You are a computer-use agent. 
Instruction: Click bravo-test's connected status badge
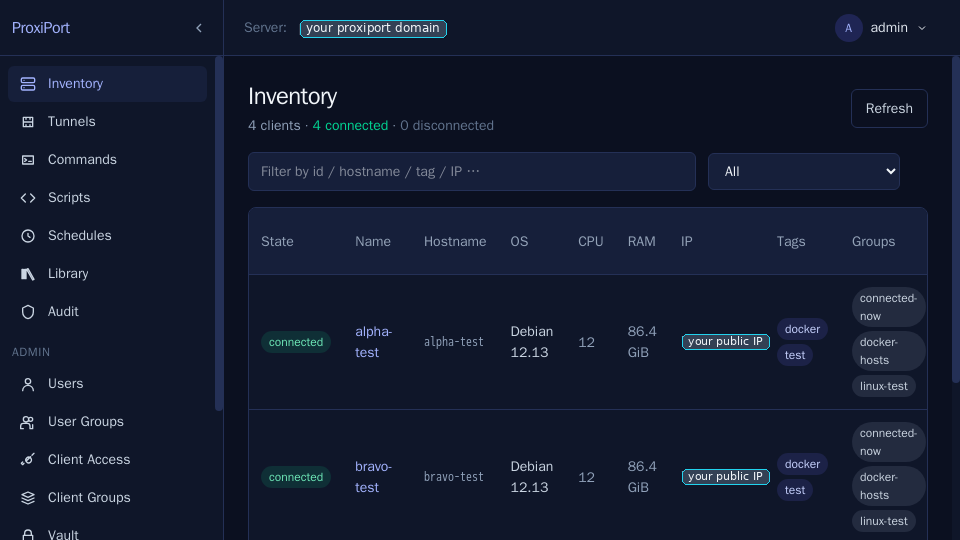tap(296, 477)
